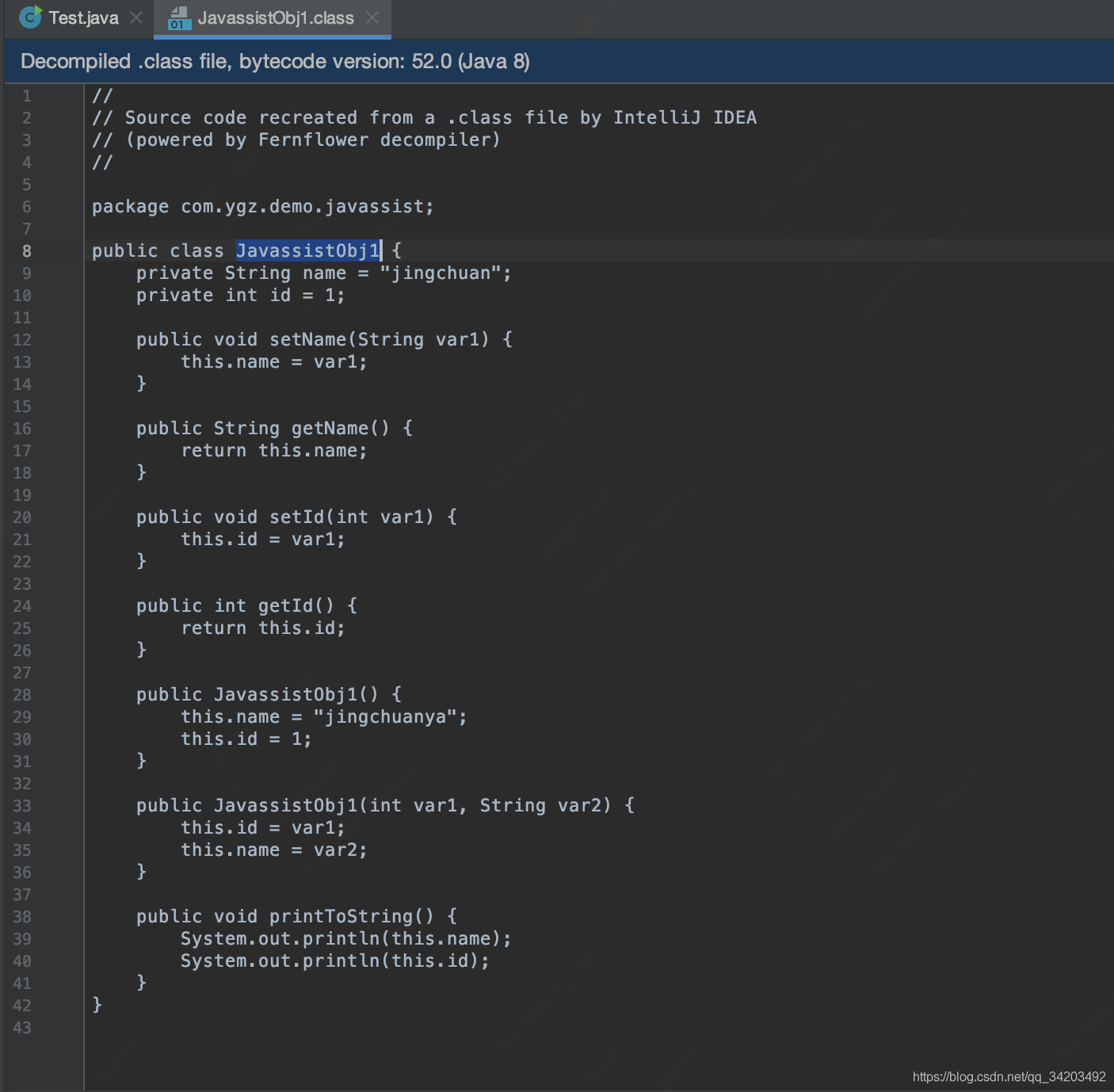Click the getId method declaration
The width and height of the screenshot is (1114, 1092).
(x=246, y=606)
